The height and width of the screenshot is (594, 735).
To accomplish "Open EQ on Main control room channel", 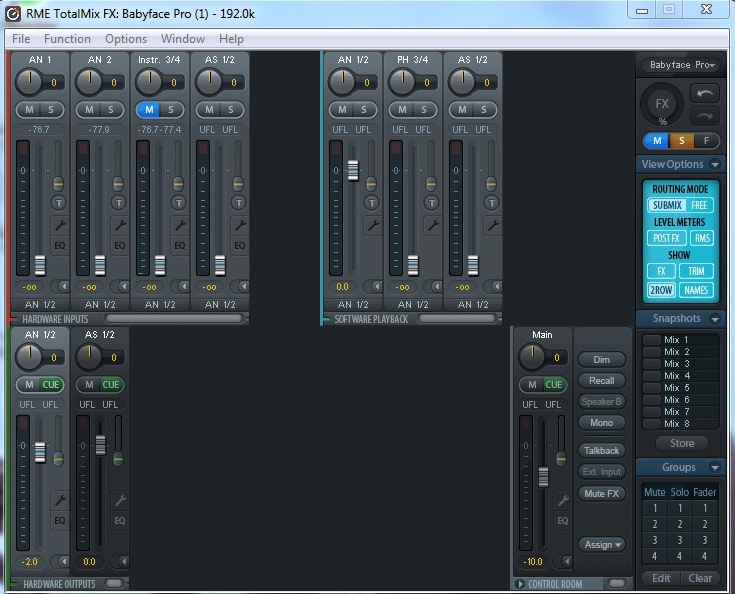I will coord(562,521).
